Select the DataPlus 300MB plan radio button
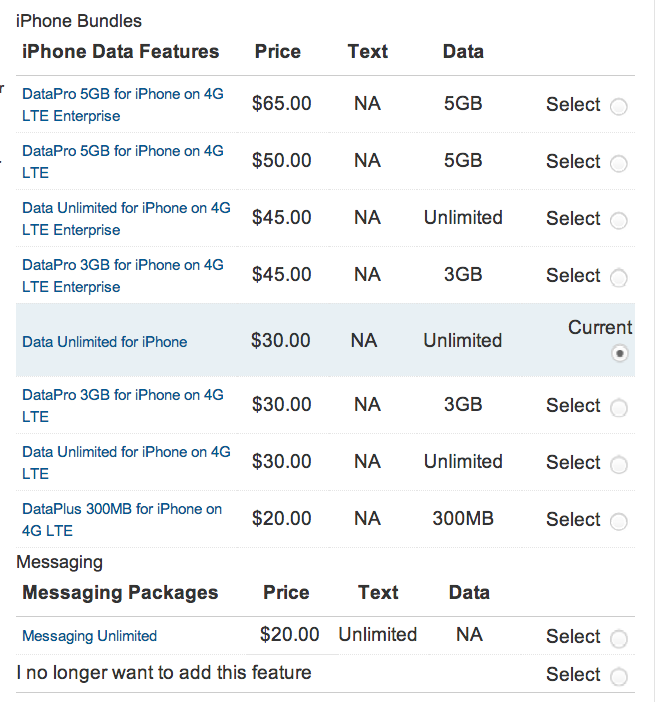The image size is (667, 702). pyautogui.click(x=619, y=521)
